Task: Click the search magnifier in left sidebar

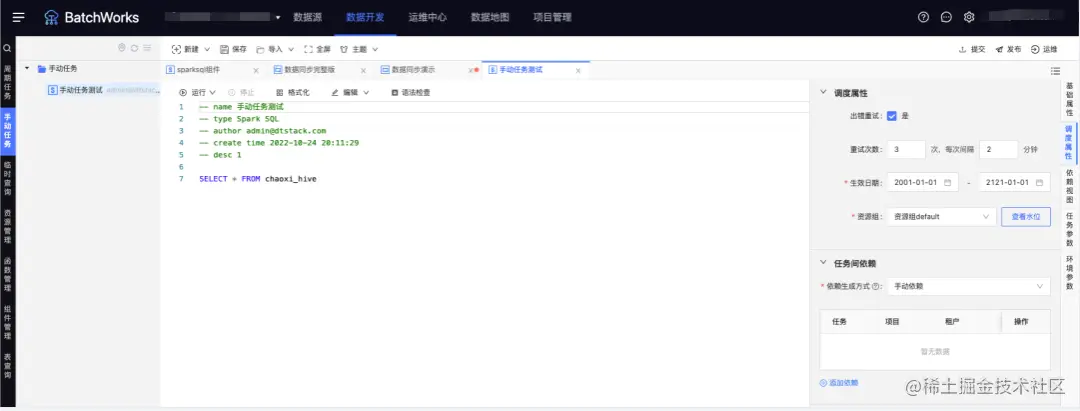Action: [7, 49]
